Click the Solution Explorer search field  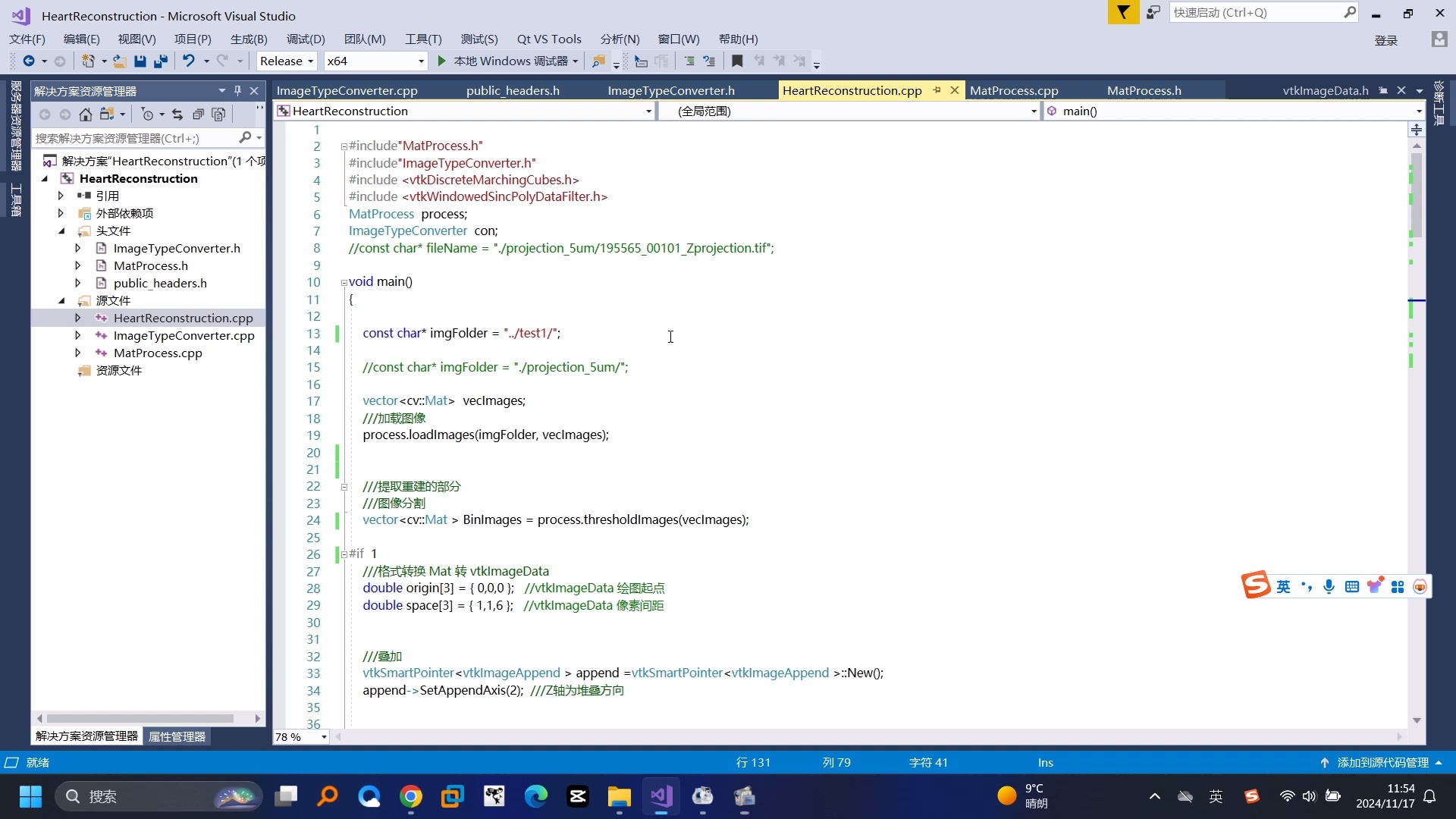coord(136,138)
